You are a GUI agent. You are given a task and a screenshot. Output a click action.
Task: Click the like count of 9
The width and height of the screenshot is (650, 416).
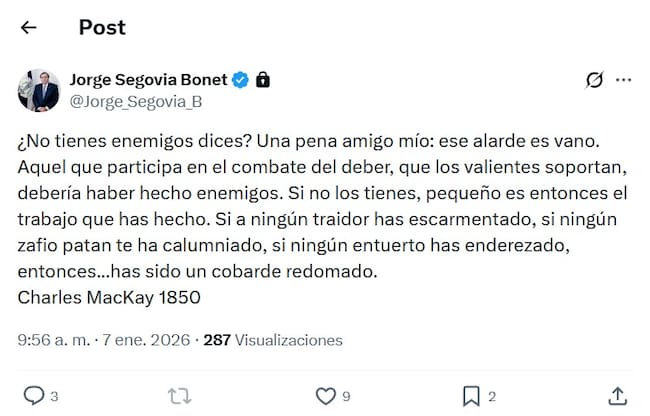346,396
